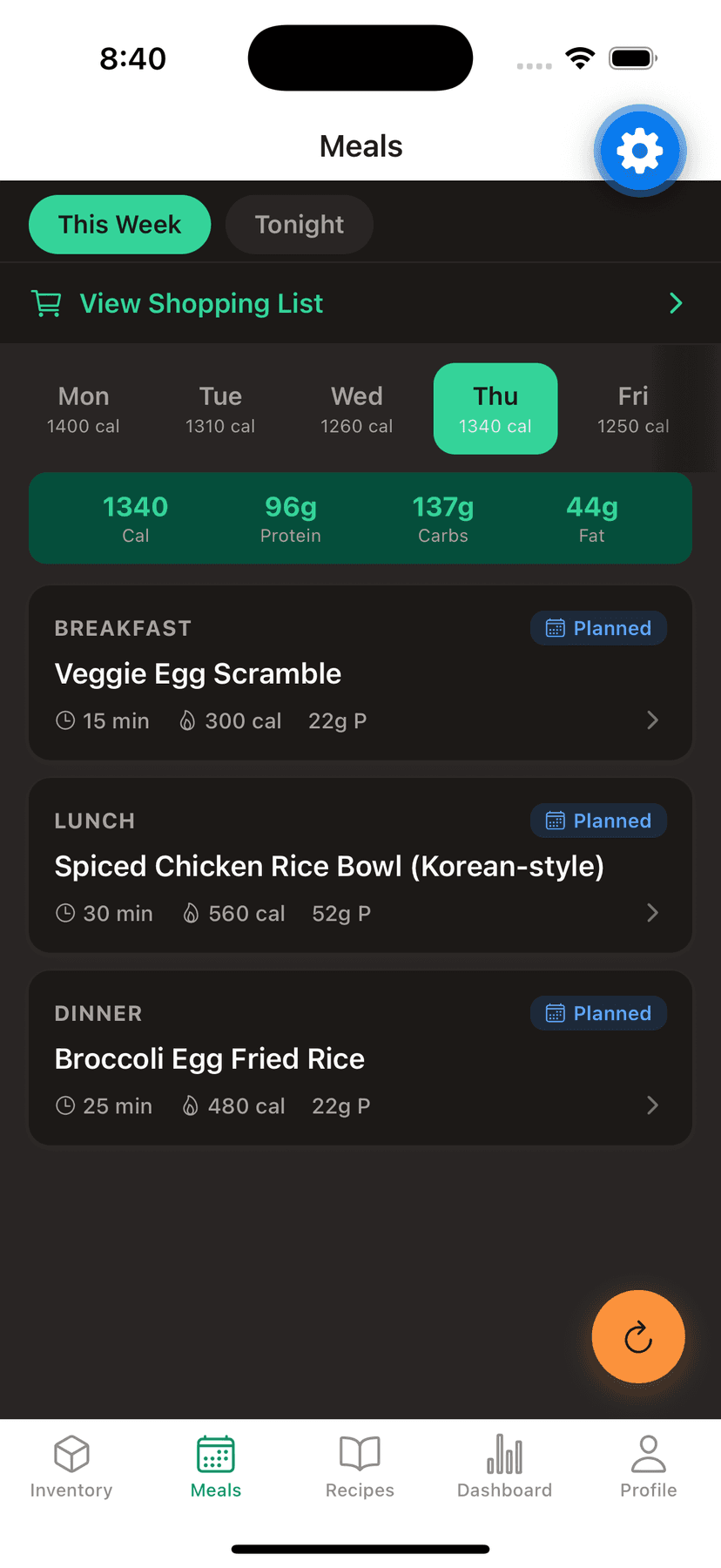Screen dimensions: 721x1568
Task: Open the Recipes book icon
Action: pyautogui.click(x=360, y=1454)
